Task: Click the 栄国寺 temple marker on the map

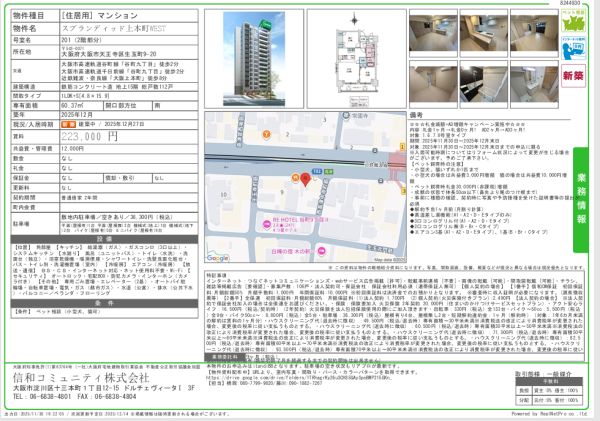Action: pos(346,115)
